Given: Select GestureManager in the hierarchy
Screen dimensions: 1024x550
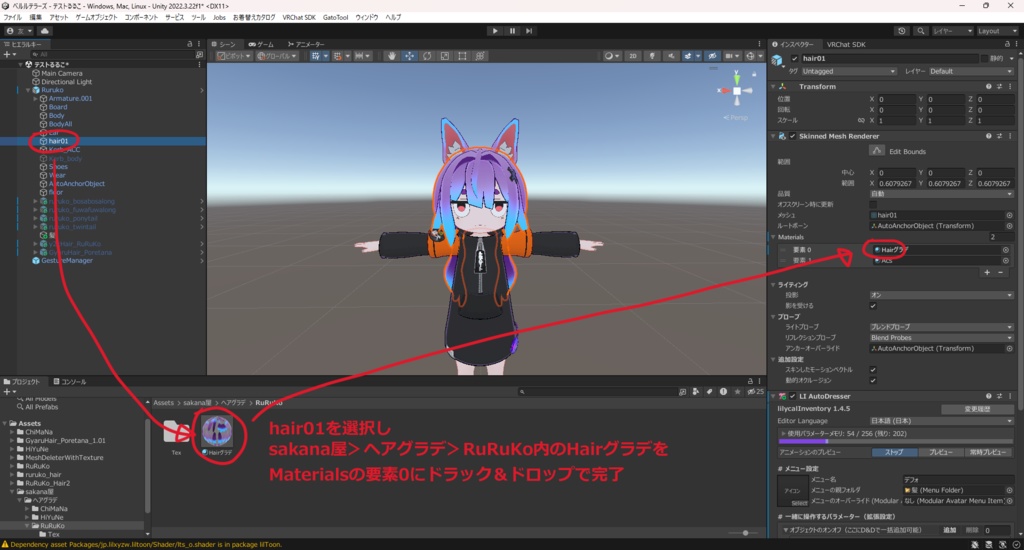Looking at the screenshot, I should point(67,261).
